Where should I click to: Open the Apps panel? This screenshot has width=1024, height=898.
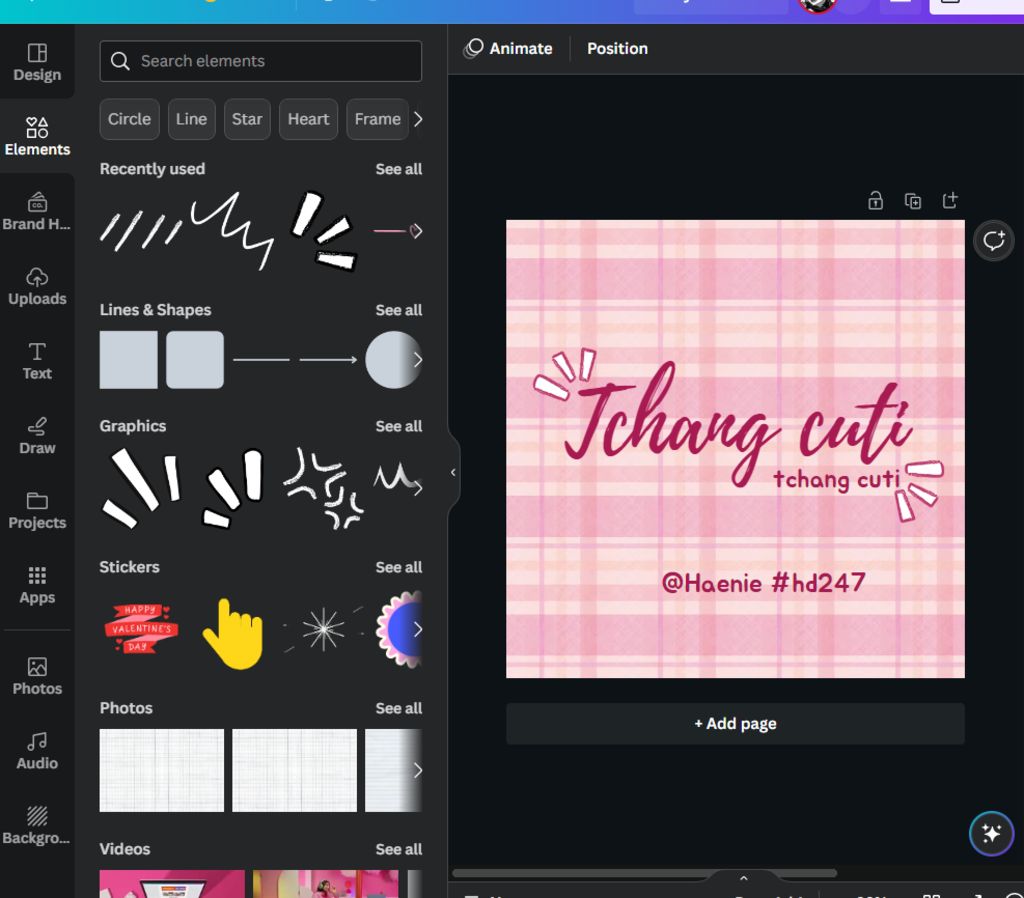[x=37, y=584]
